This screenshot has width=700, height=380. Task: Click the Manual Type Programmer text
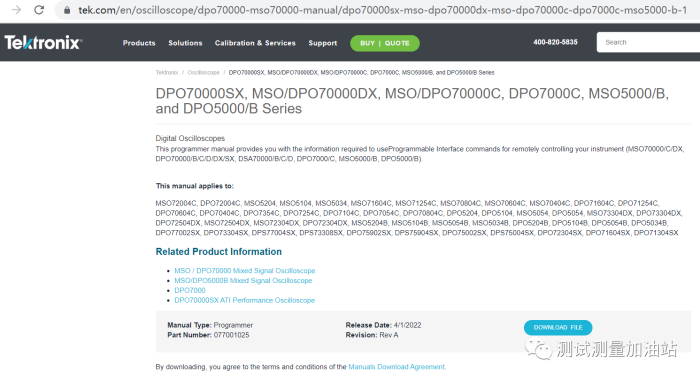click(210, 325)
